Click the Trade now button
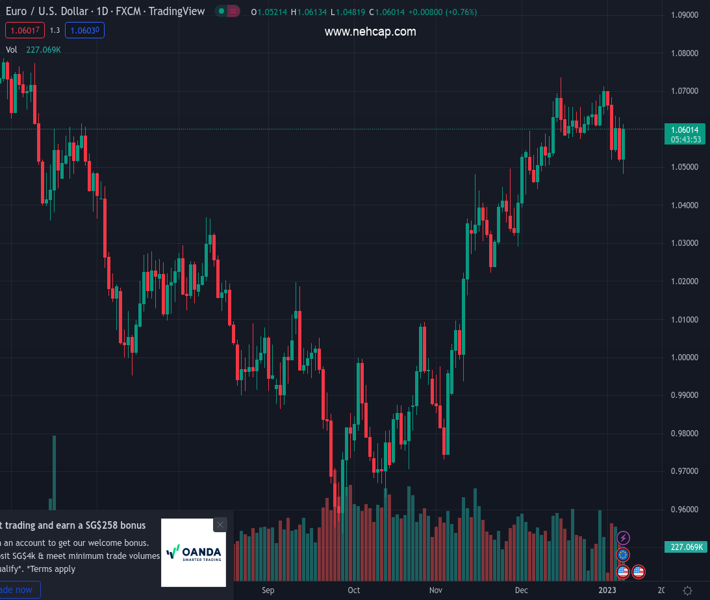This screenshot has width=710, height=600. (18, 590)
